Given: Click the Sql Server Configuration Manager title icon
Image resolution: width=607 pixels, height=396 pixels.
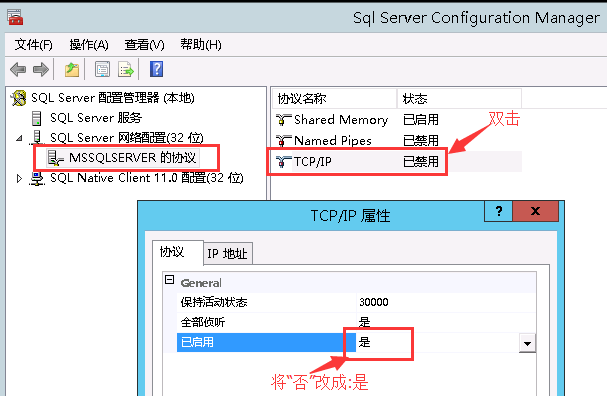Looking at the screenshot, I should click(15, 17).
